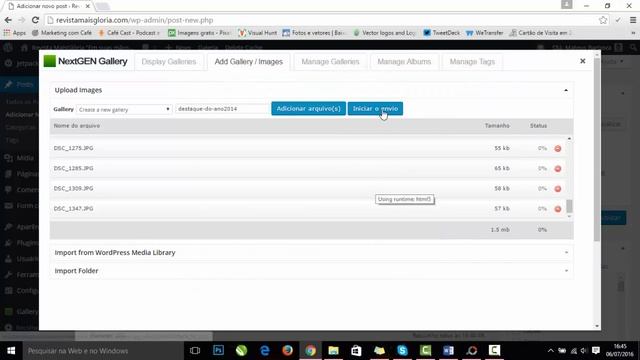Open the Manage Tags tab
This screenshot has height=360, width=640.
click(x=472, y=62)
